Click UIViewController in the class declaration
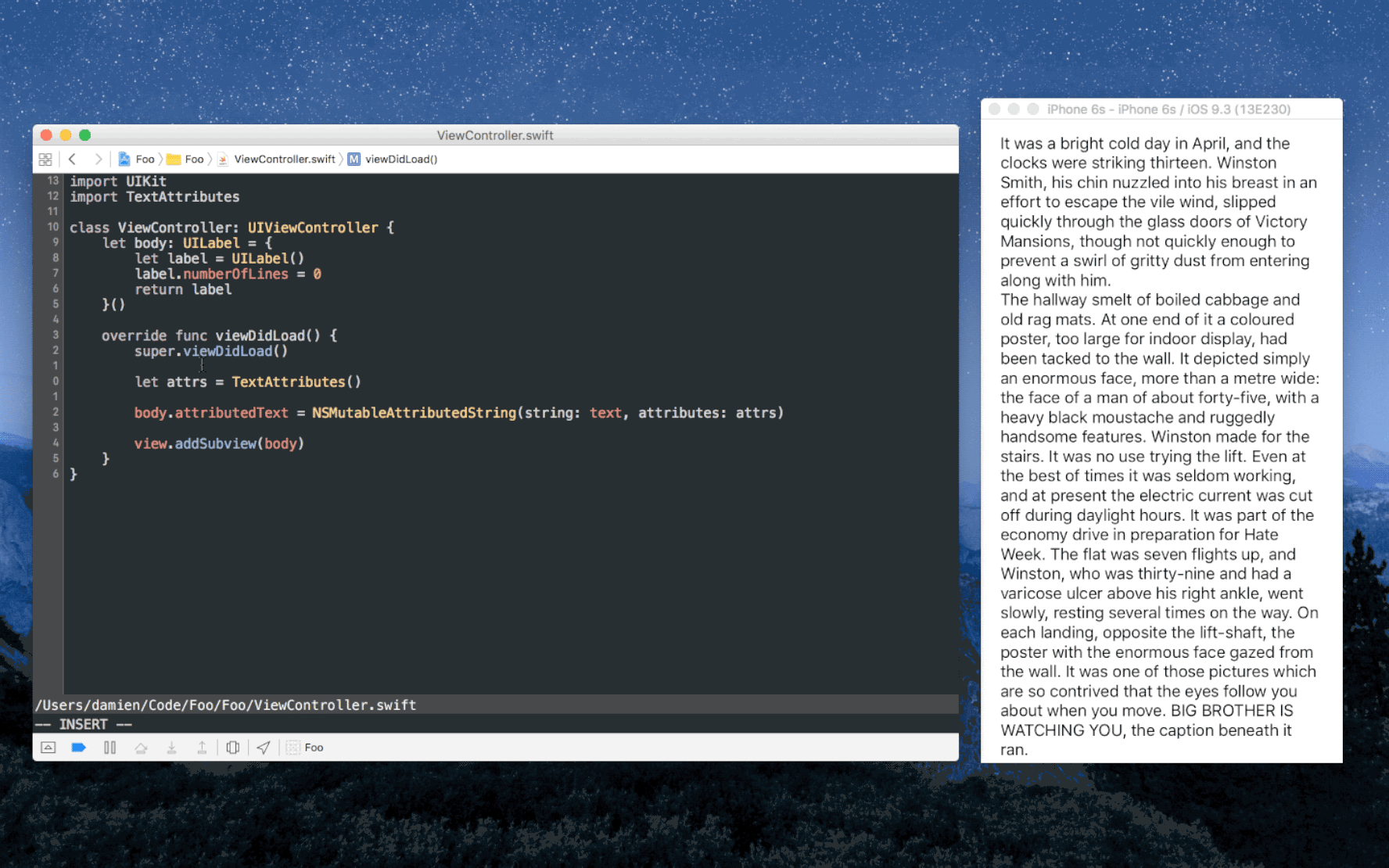The width and height of the screenshot is (1389, 868). [x=313, y=228]
